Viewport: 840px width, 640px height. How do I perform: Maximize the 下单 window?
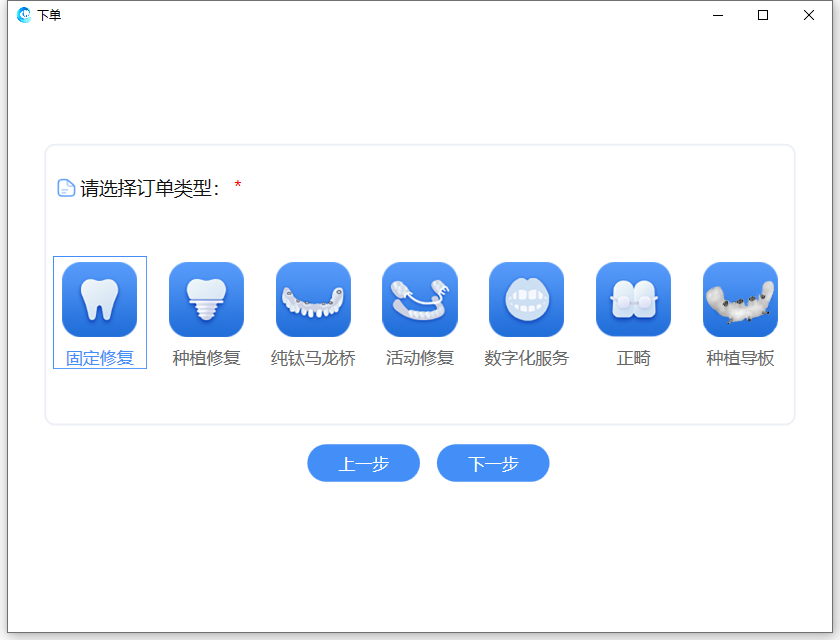pos(763,15)
